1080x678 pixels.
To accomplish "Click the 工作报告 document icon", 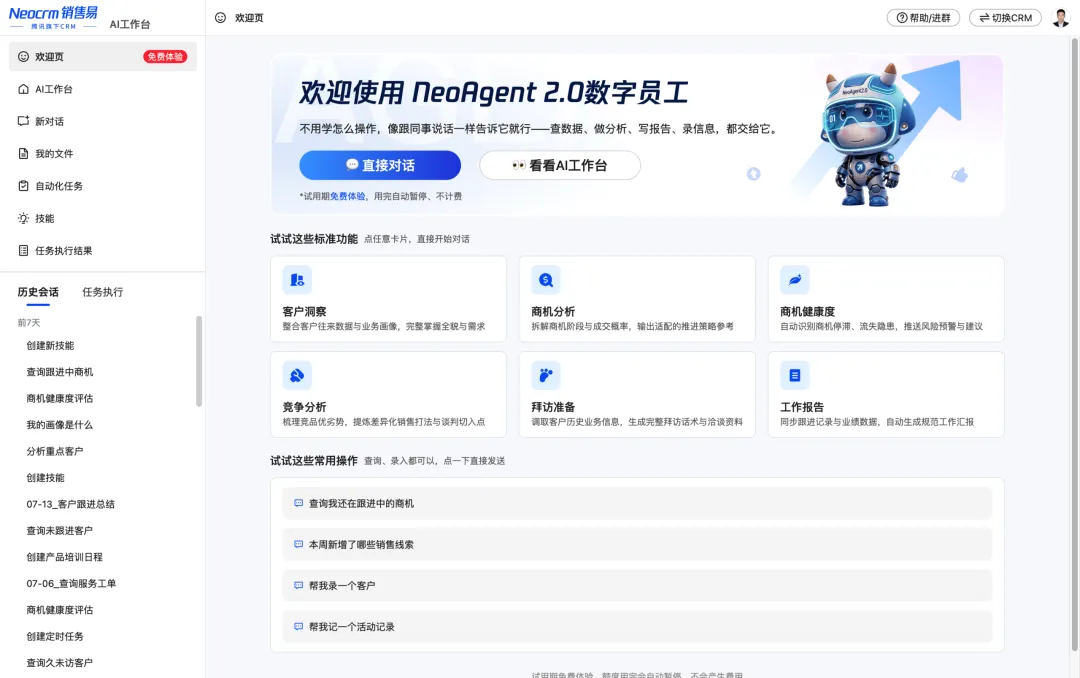I will pos(794,376).
